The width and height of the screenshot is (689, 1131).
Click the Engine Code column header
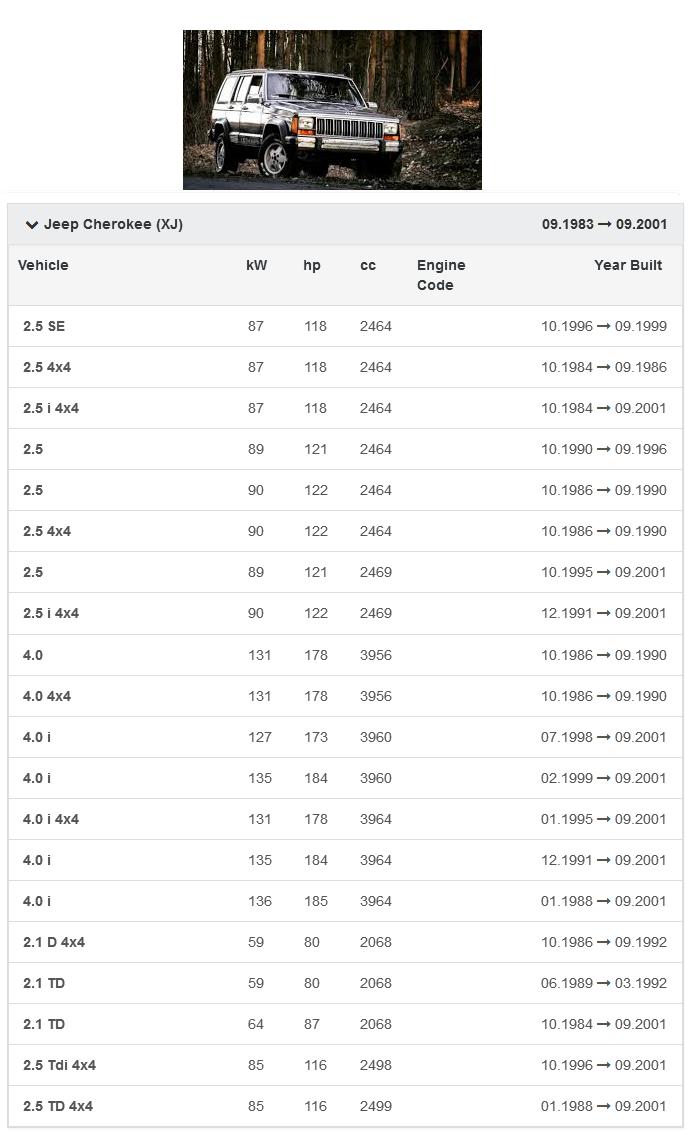(441, 275)
